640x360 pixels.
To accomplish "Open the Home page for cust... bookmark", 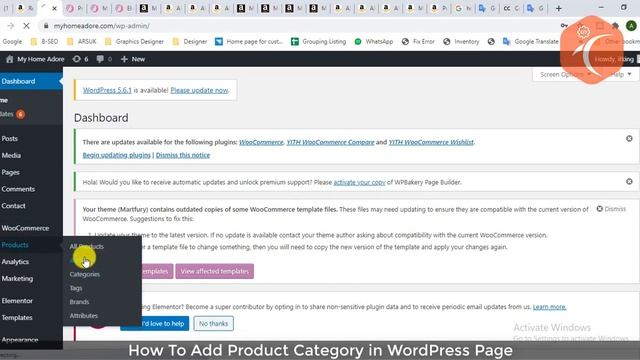I will click(x=249, y=42).
